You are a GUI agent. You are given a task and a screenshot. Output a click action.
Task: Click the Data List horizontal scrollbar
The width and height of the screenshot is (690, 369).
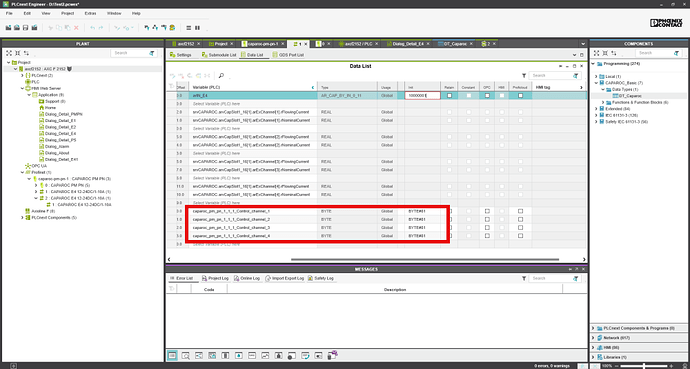coord(425,259)
